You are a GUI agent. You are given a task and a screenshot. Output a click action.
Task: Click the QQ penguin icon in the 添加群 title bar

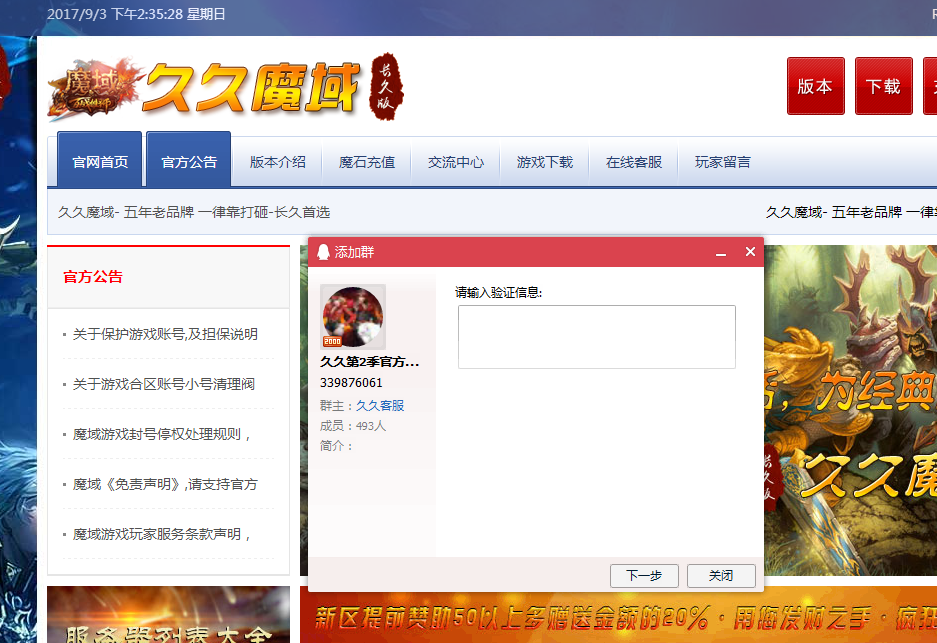pos(322,251)
